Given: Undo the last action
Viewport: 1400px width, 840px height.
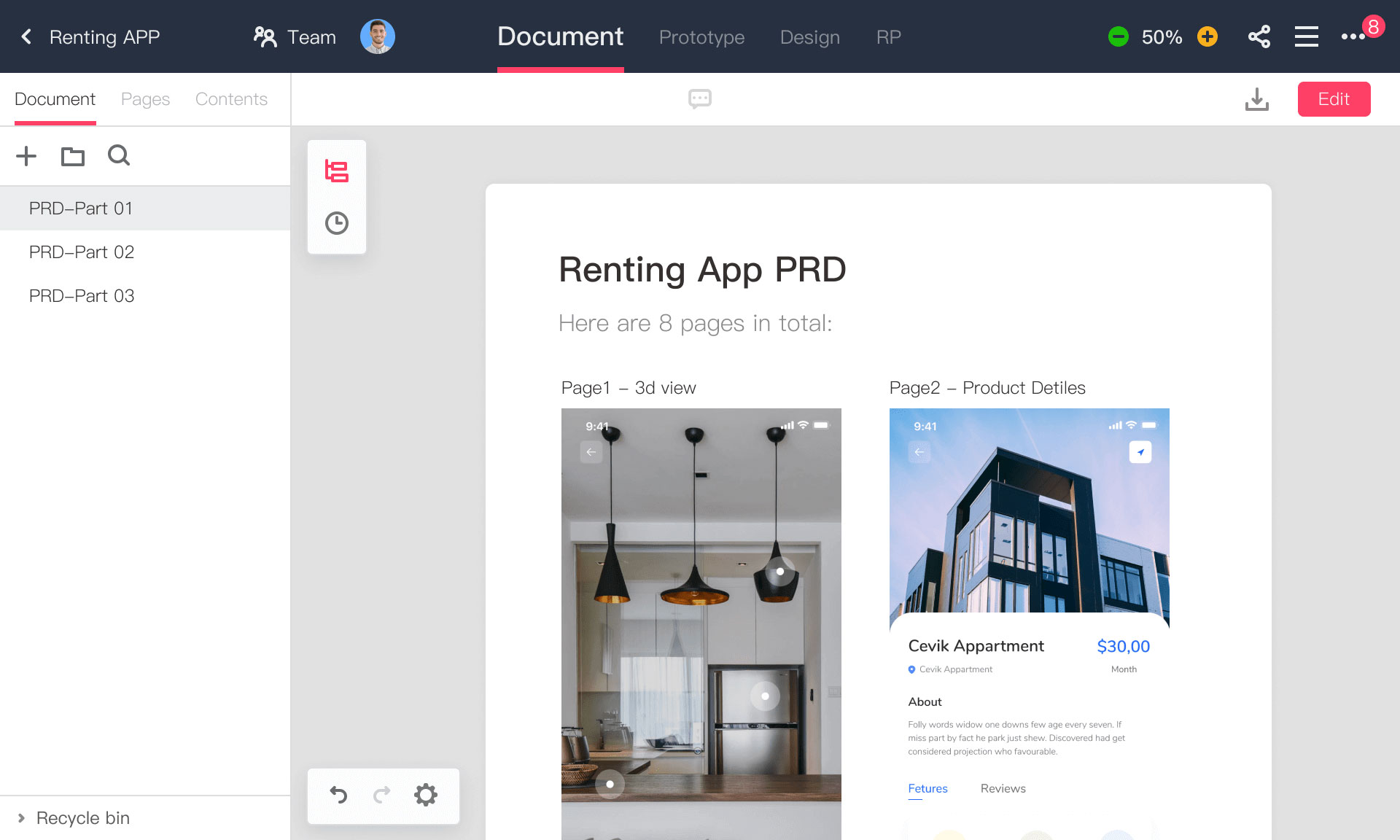Looking at the screenshot, I should click(x=338, y=794).
